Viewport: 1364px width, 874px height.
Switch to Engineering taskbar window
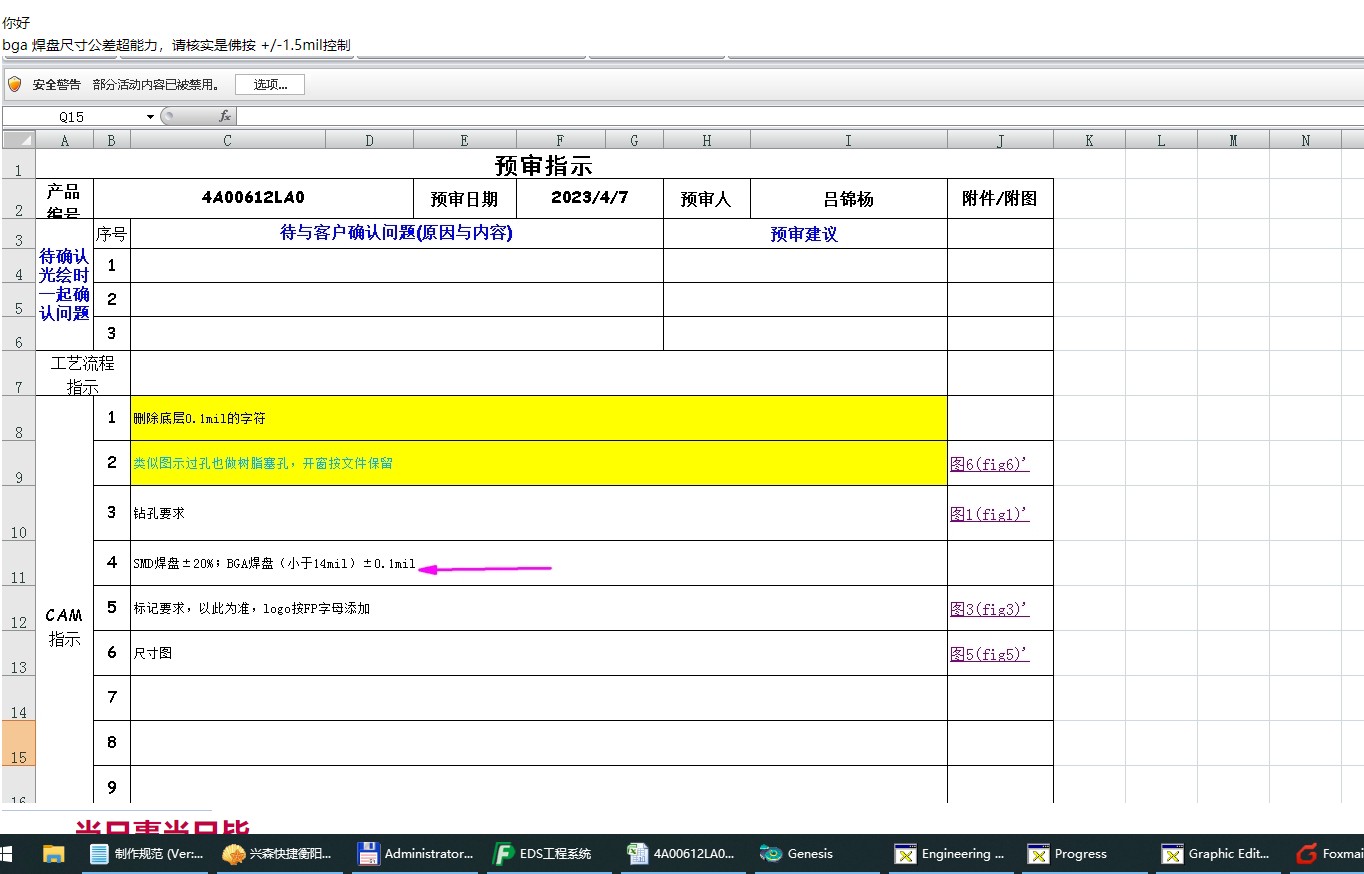[x=951, y=854]
